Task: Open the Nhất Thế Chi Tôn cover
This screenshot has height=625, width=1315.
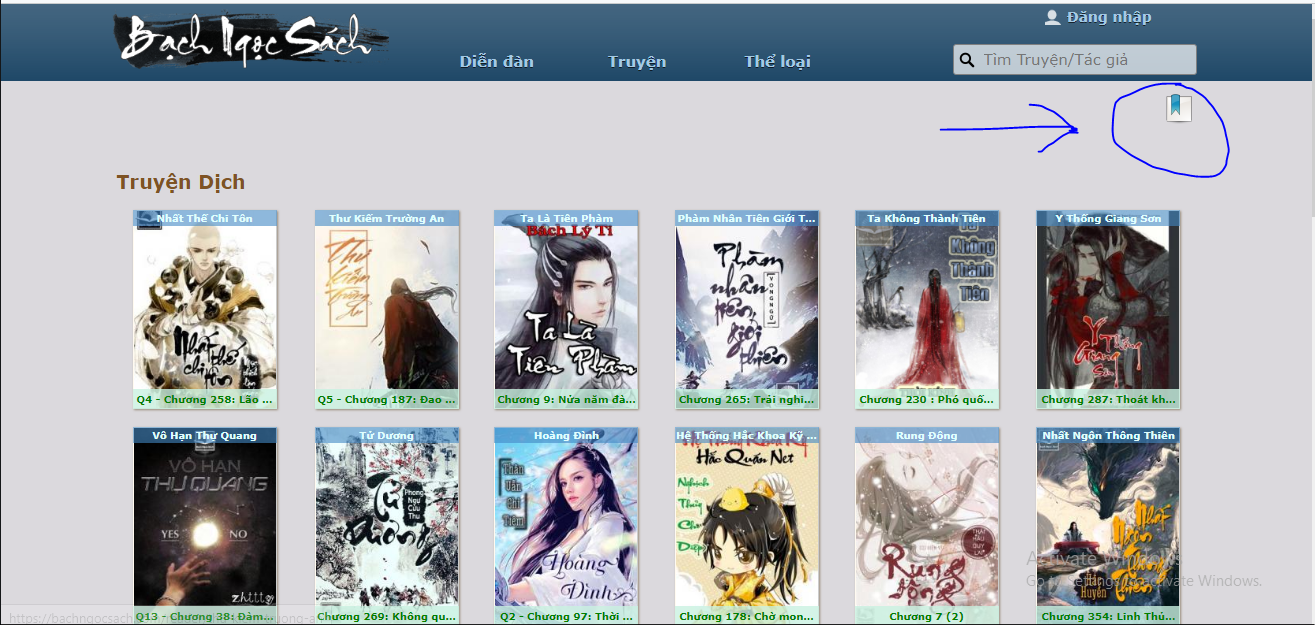Action: click(x=205, y=308)
